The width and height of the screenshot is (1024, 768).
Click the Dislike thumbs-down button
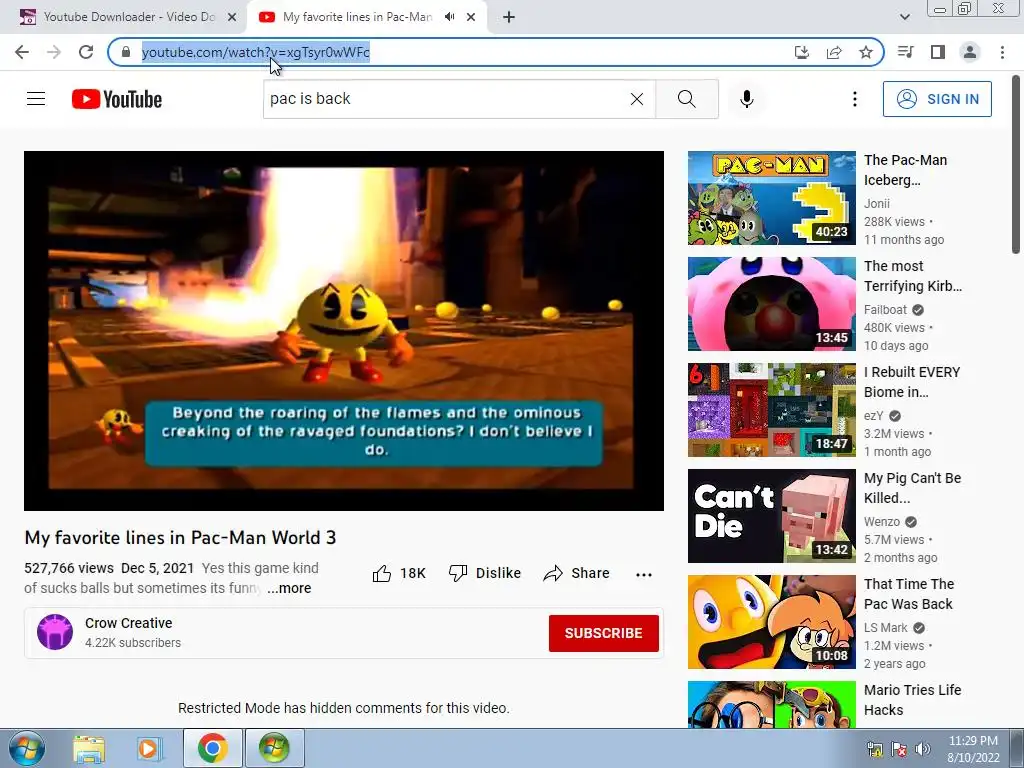coord(485,573)
